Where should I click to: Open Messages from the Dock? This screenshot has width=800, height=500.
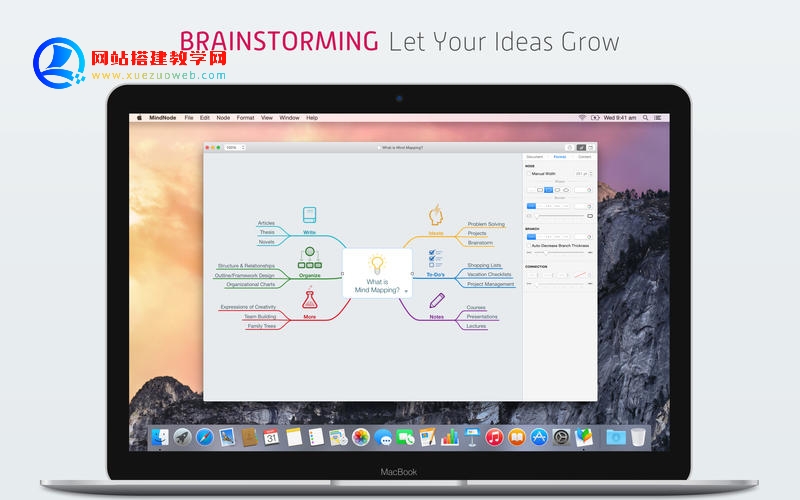click(383, 437)
